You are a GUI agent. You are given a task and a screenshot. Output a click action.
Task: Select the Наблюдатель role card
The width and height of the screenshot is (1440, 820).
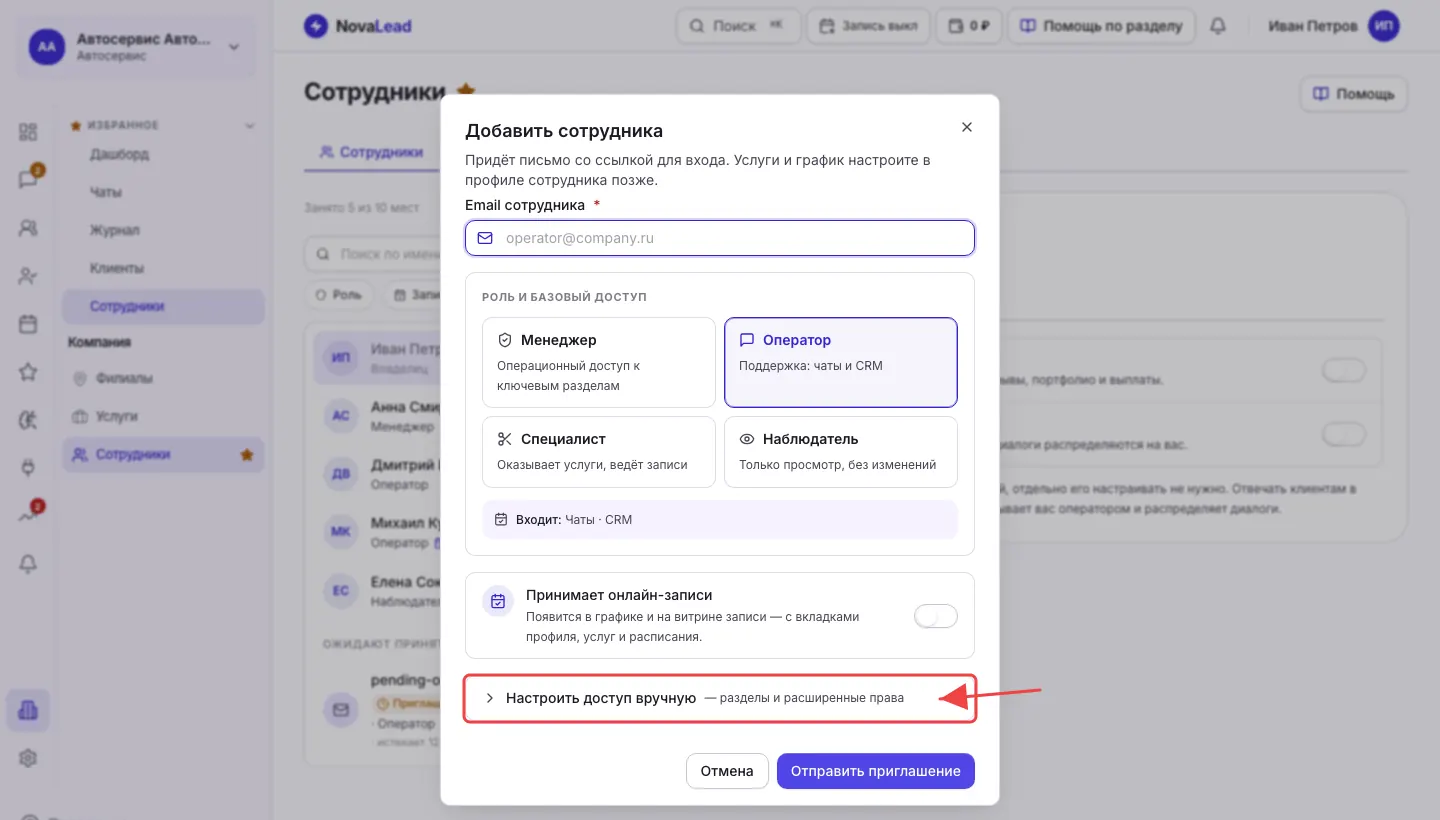click(841, 452)
